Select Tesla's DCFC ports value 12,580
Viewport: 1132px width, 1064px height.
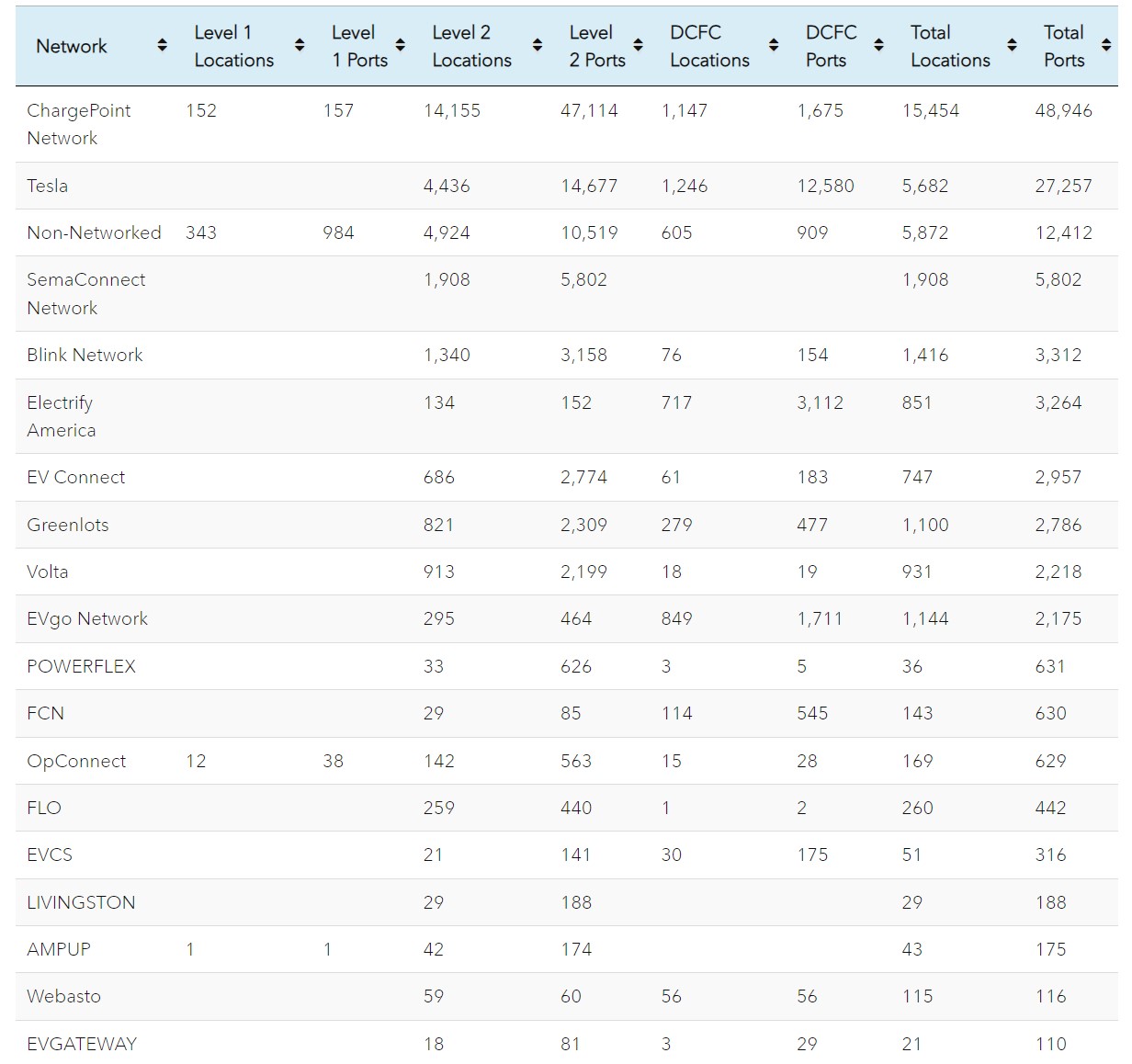[825, 187]
